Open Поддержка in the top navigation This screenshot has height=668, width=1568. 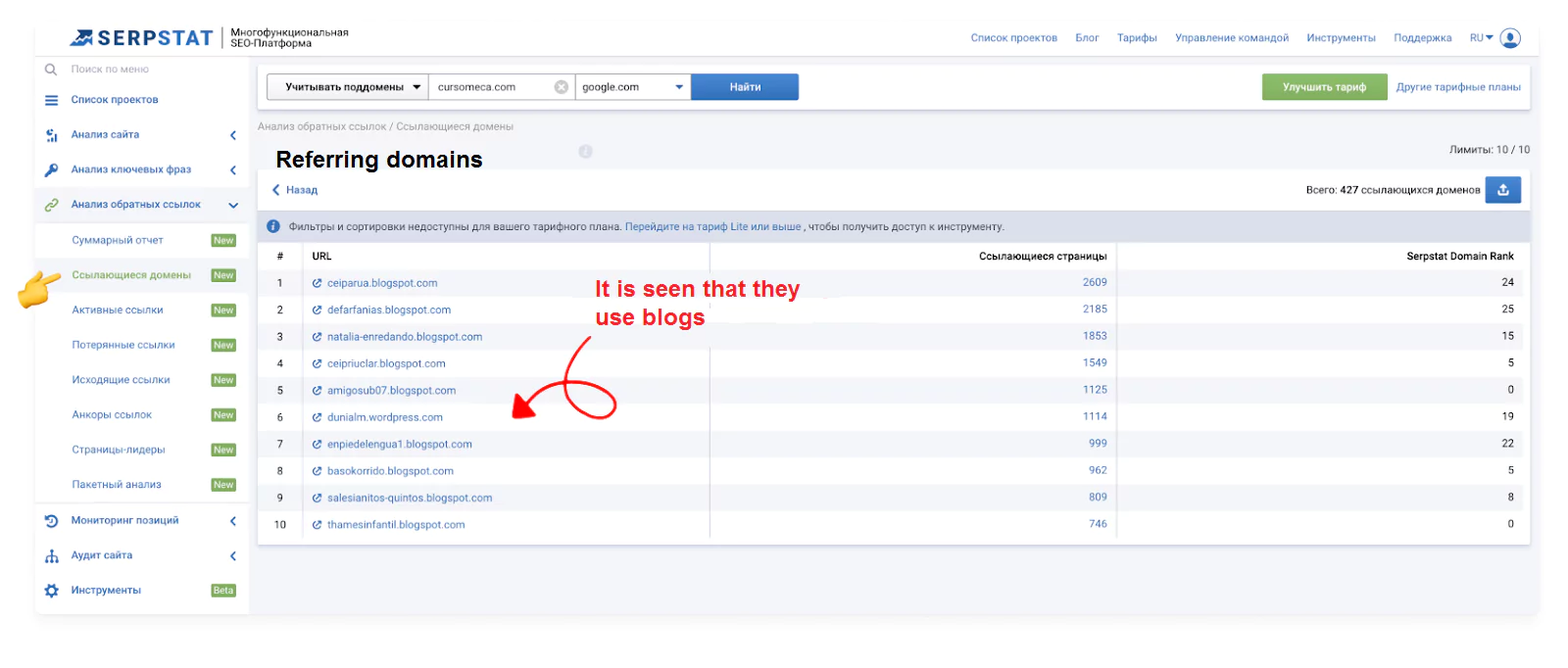click(1423, 38)
